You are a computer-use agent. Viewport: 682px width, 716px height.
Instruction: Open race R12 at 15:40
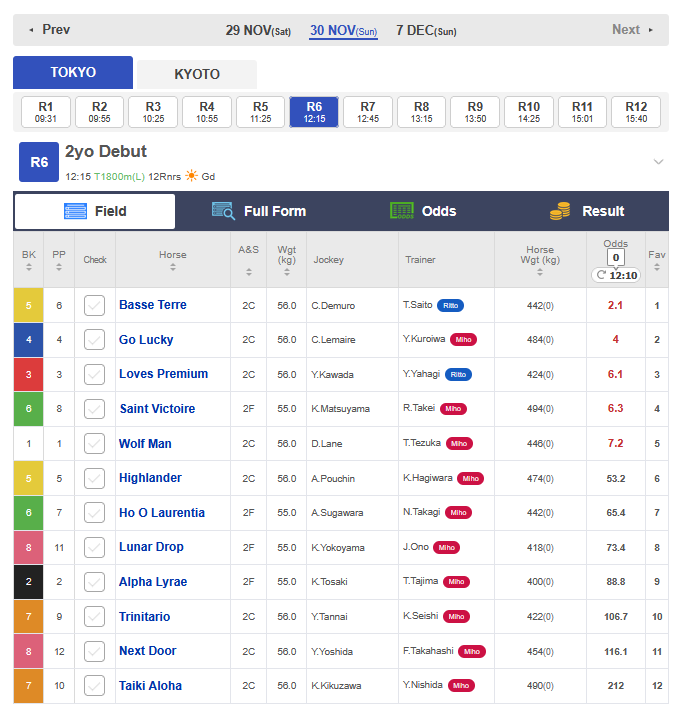(x=636, y=112)
